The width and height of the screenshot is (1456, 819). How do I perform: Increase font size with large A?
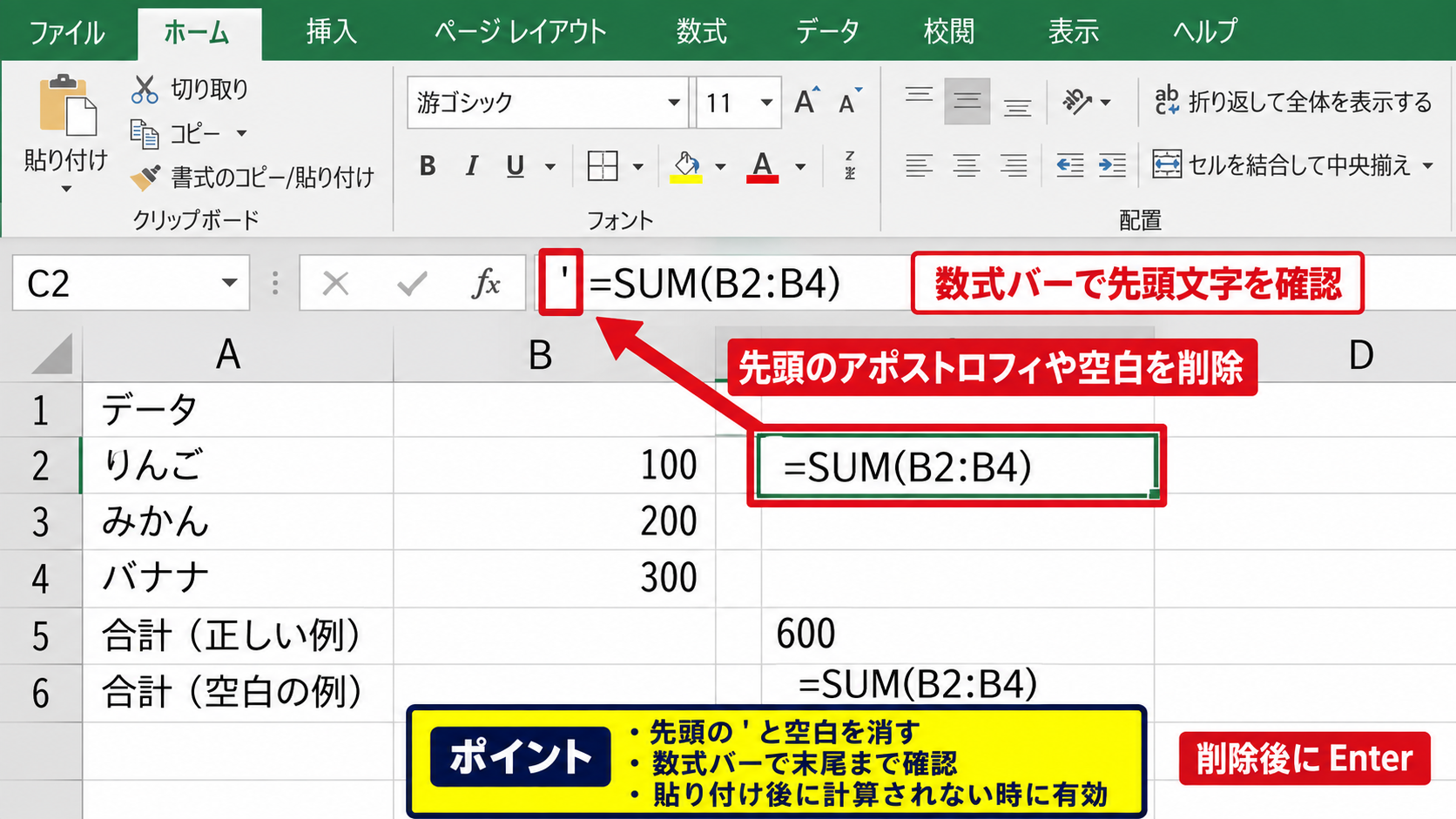807,102
